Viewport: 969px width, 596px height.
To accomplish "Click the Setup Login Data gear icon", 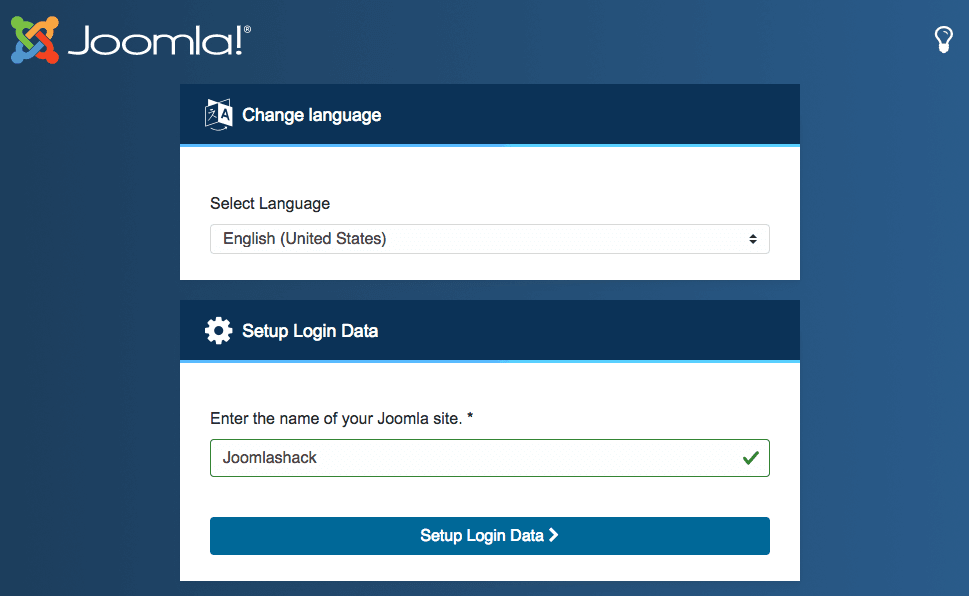I will (x=219, y=331).
